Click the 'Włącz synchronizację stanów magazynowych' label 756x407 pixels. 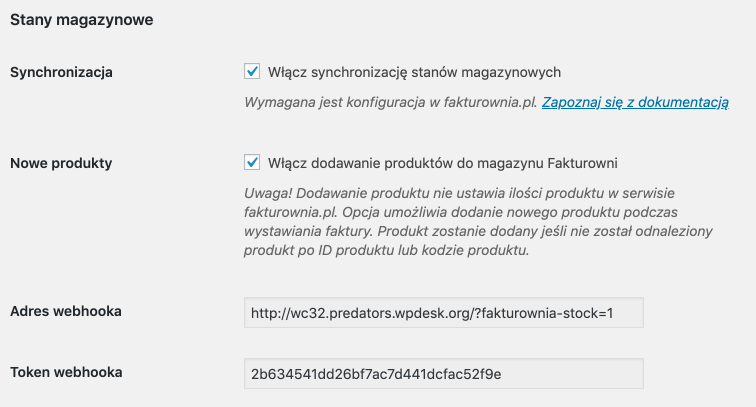point(414,72)
